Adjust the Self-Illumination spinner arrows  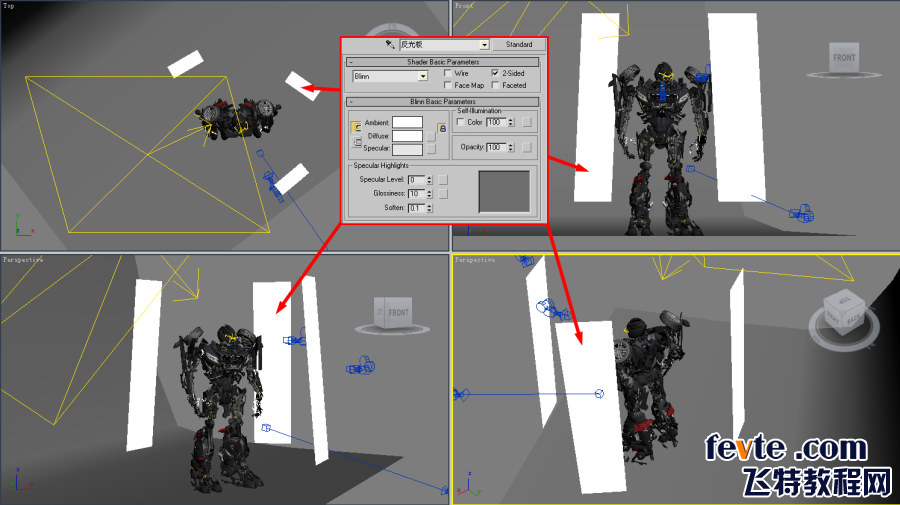[x=511, y=122]
